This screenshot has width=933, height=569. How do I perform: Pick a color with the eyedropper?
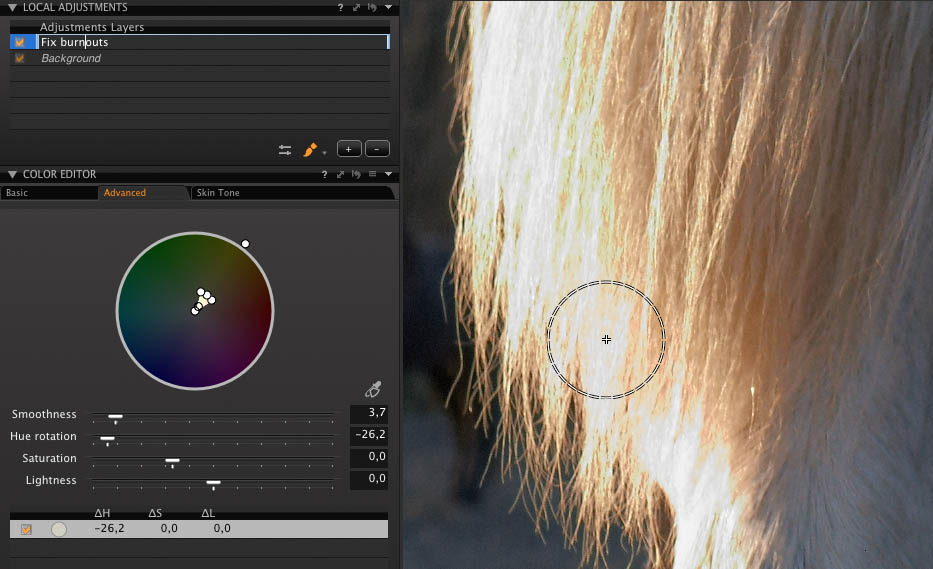[x=374, y=390]
